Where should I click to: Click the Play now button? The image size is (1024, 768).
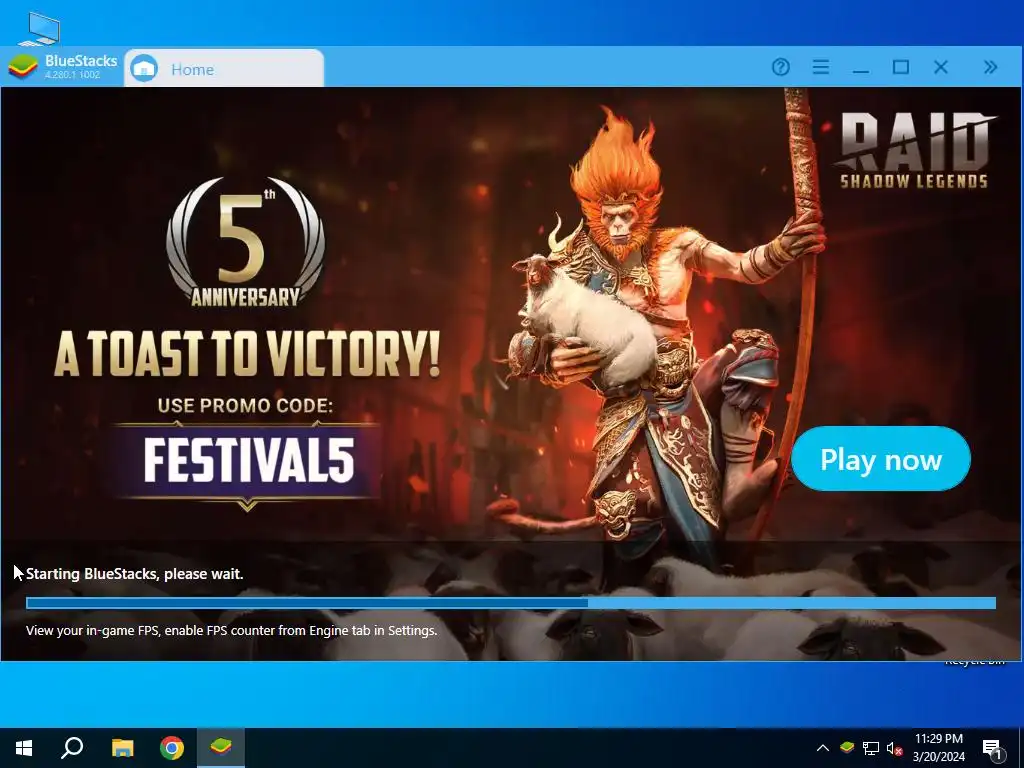click(x=880, y=458)
